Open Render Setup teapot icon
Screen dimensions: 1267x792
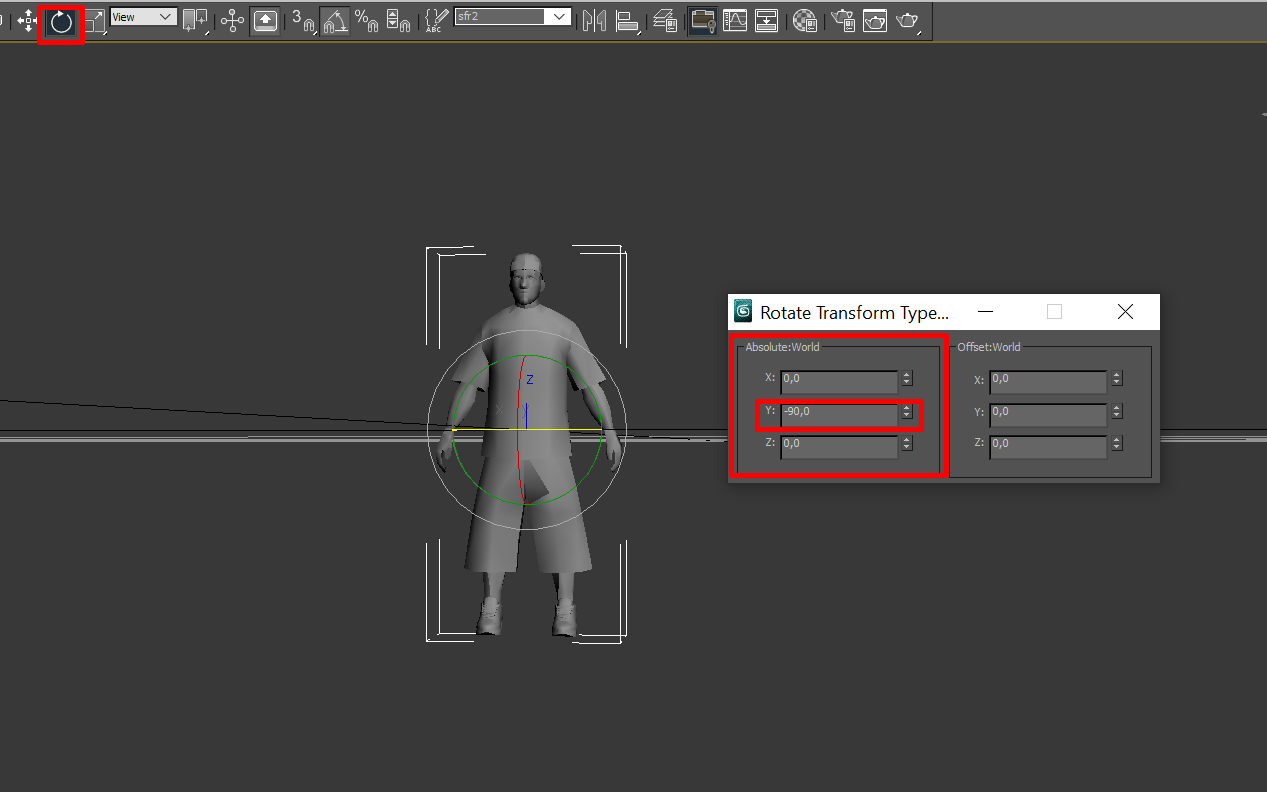click(843, 20)
